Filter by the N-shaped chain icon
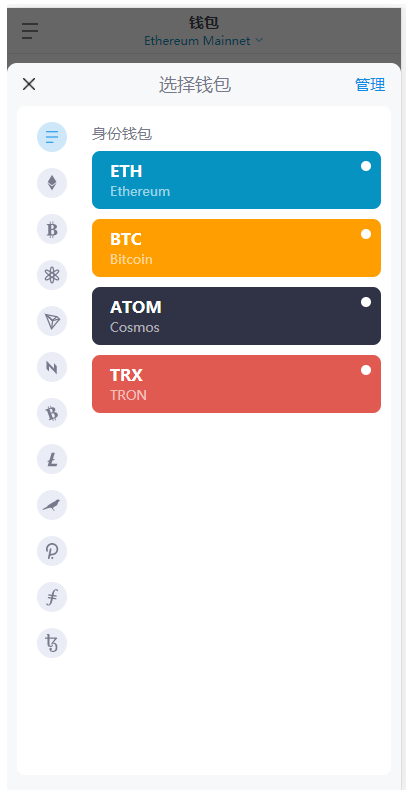 [52, 366]
